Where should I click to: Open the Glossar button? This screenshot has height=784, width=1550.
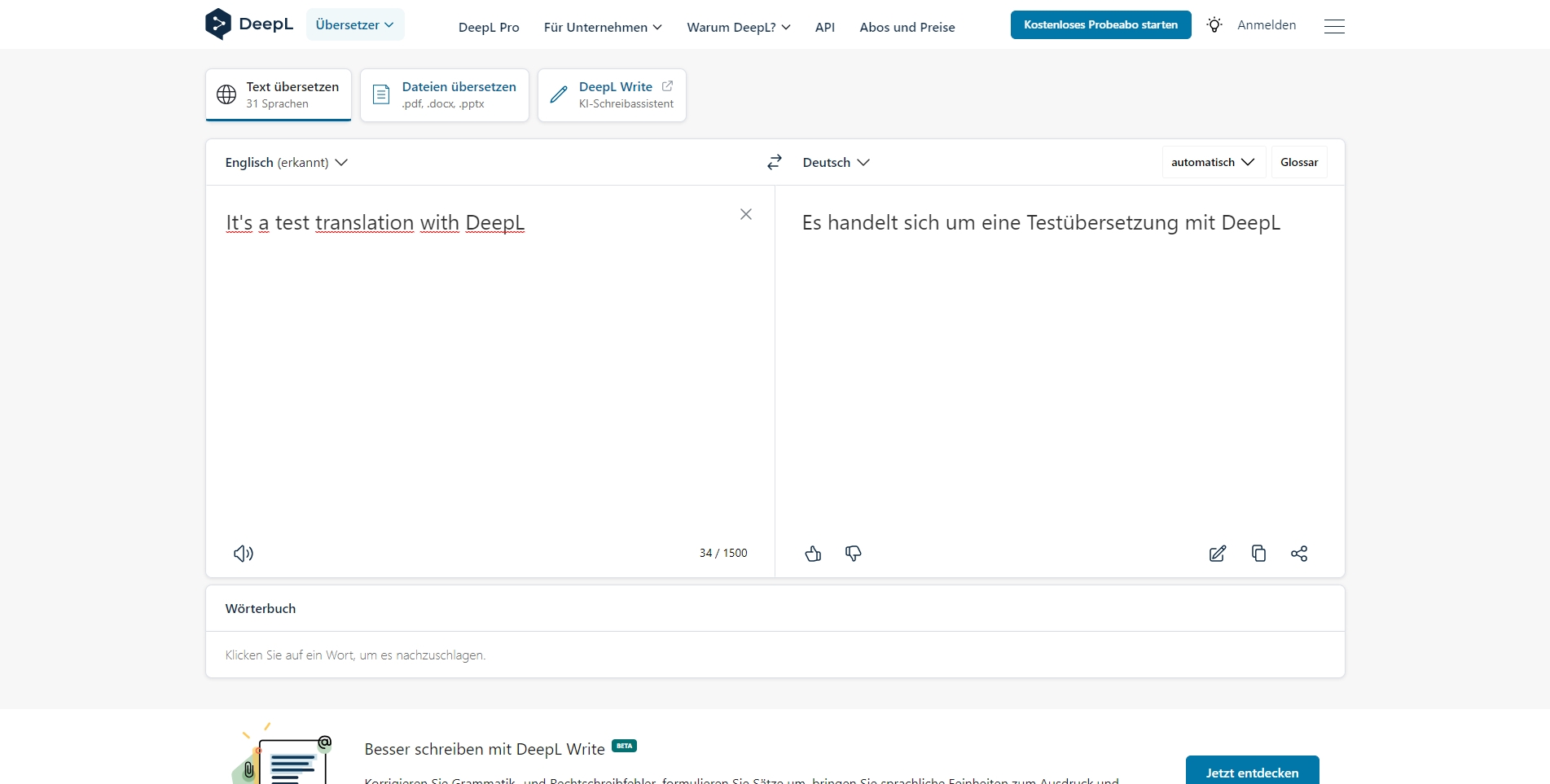tap(1299, 162)
